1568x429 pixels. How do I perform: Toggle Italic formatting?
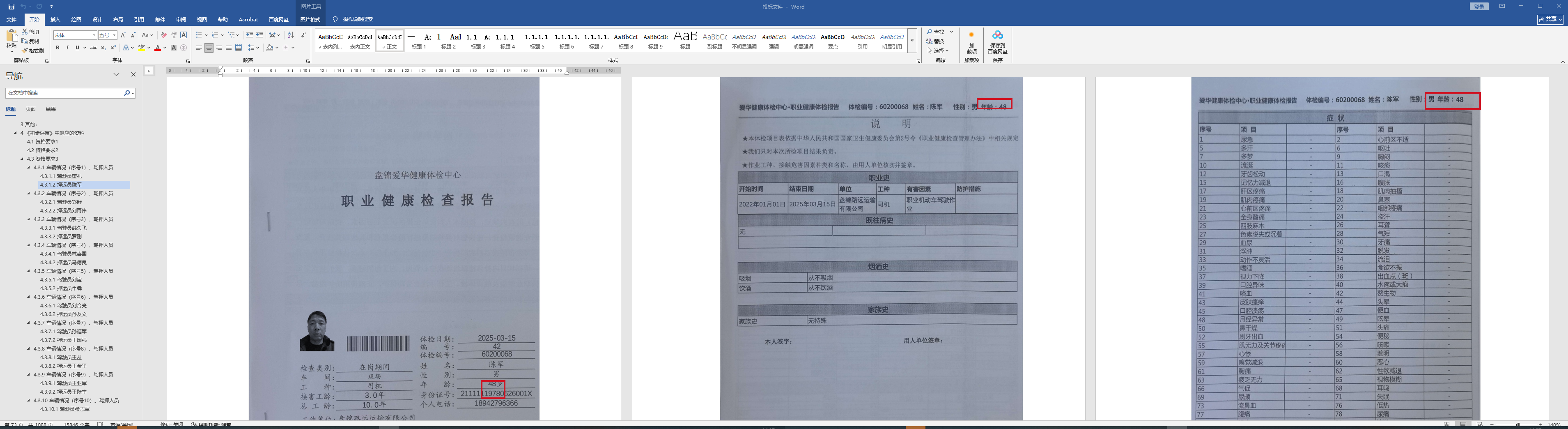point(67,48)
